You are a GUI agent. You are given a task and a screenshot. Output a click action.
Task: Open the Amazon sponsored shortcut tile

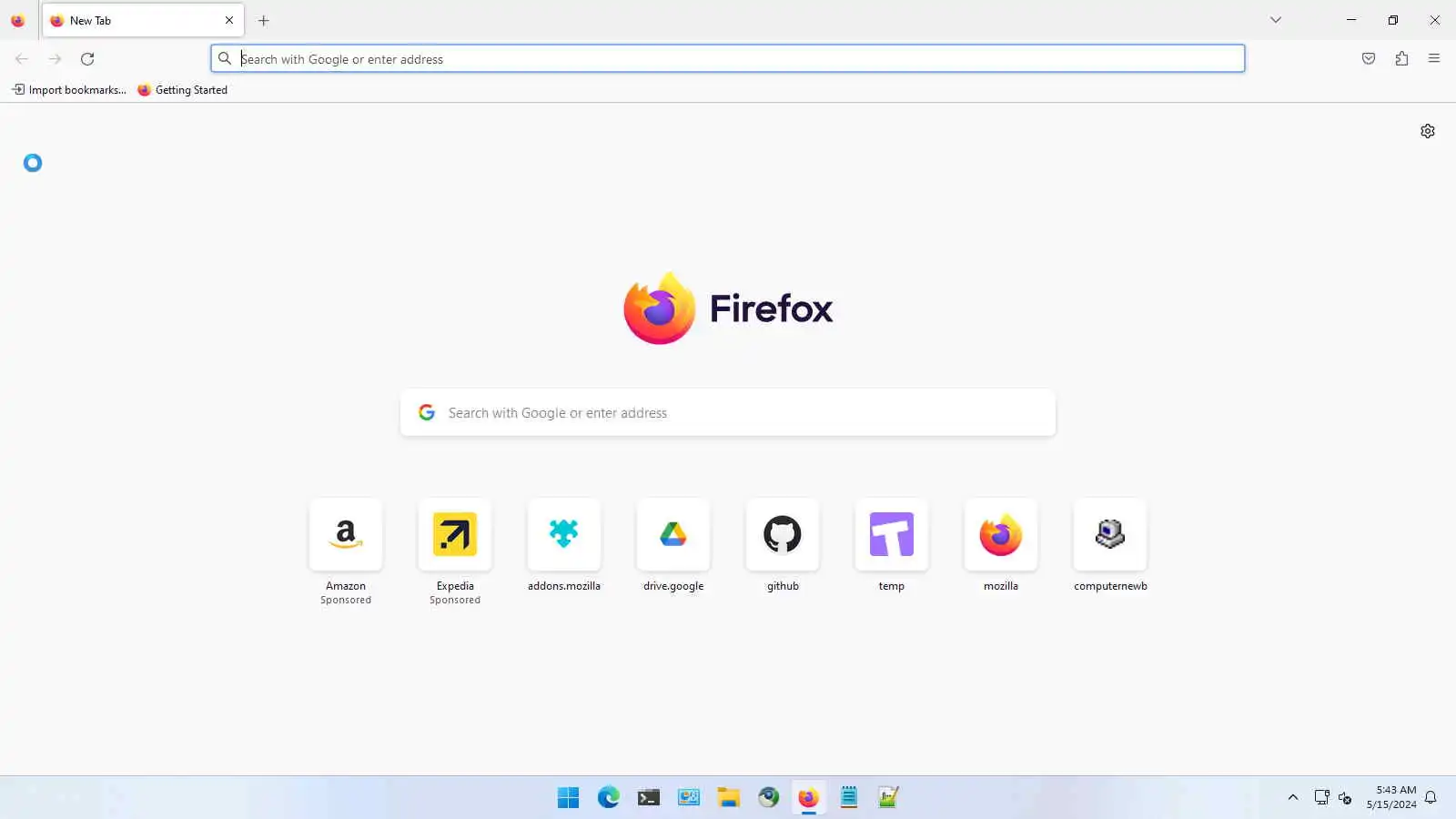pyautogui.click(x=346, y=534)
